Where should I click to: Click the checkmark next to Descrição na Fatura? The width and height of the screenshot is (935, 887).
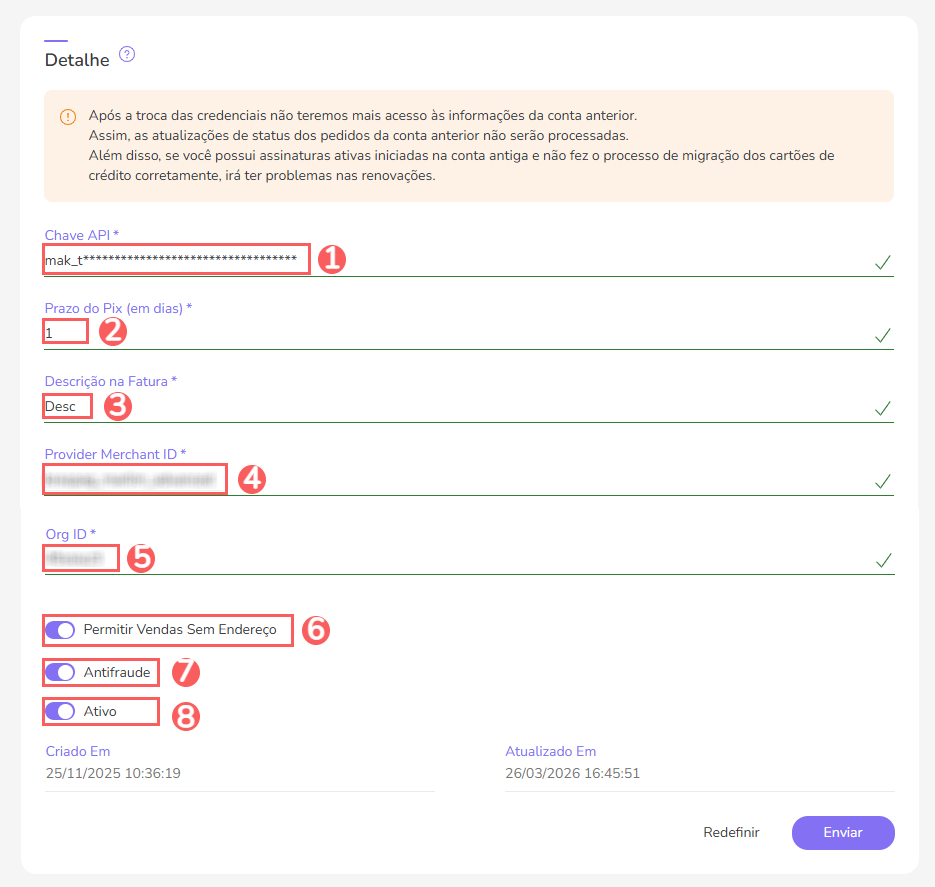pos(881,409)
